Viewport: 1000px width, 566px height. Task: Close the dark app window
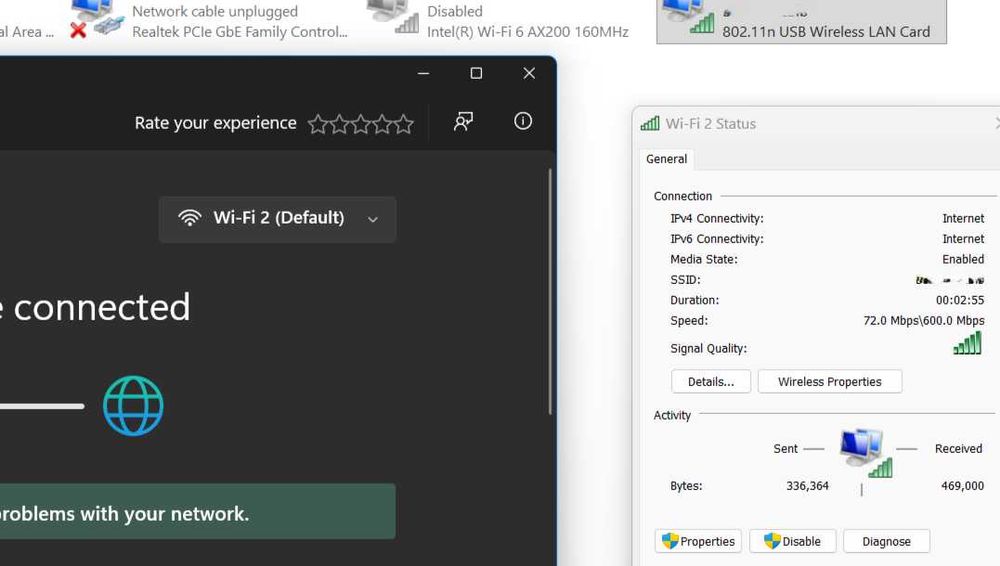pos(529,73)
